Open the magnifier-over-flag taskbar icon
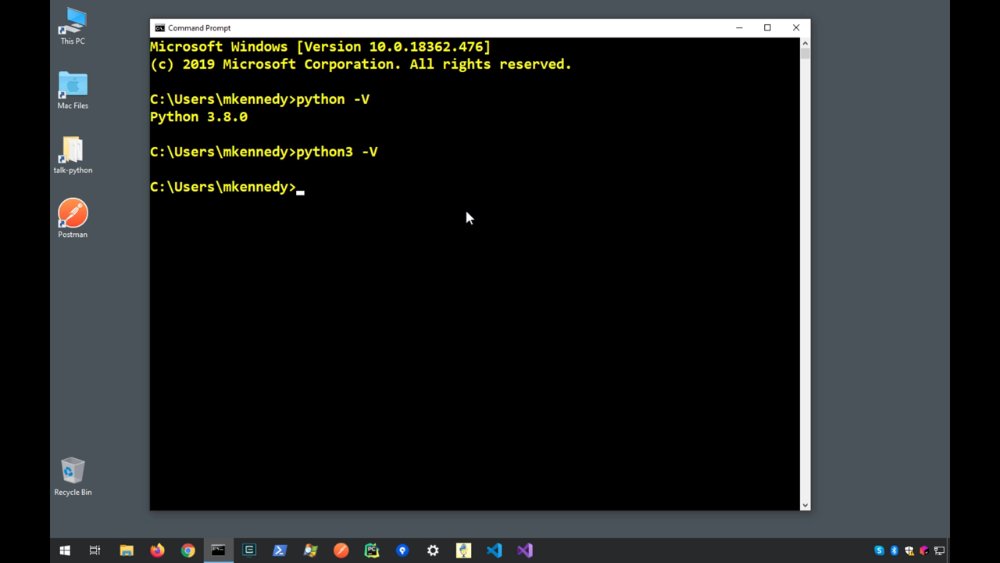This screenshot has height=563, width=1000. pyautogui.click(x=310, y=550)
